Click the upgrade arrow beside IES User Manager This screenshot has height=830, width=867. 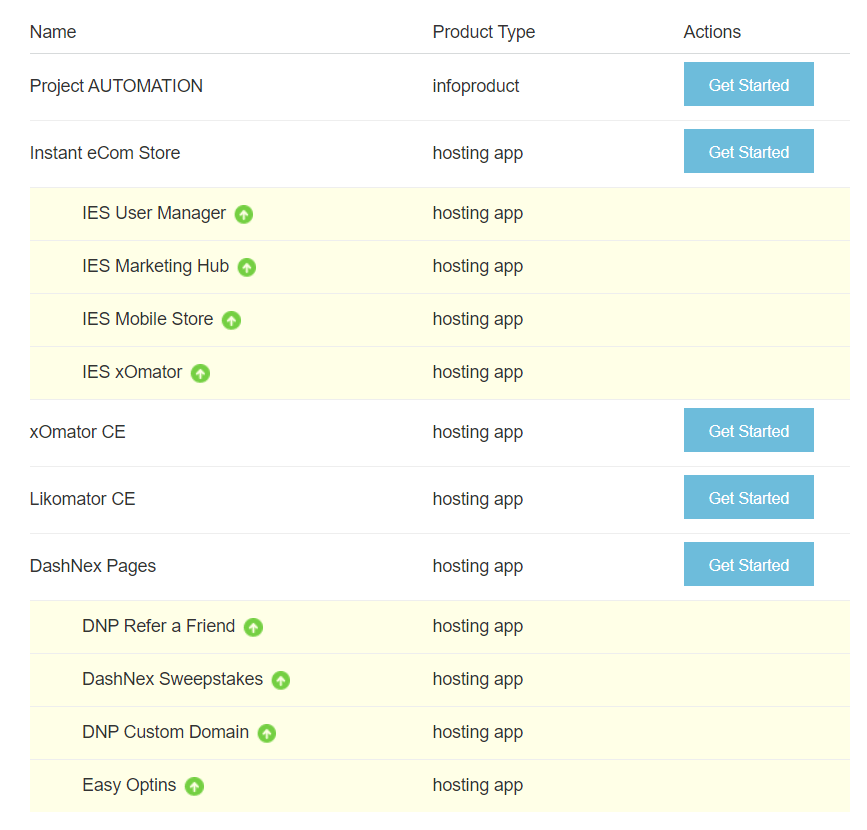pyautogui.click(x=244, y=214)
